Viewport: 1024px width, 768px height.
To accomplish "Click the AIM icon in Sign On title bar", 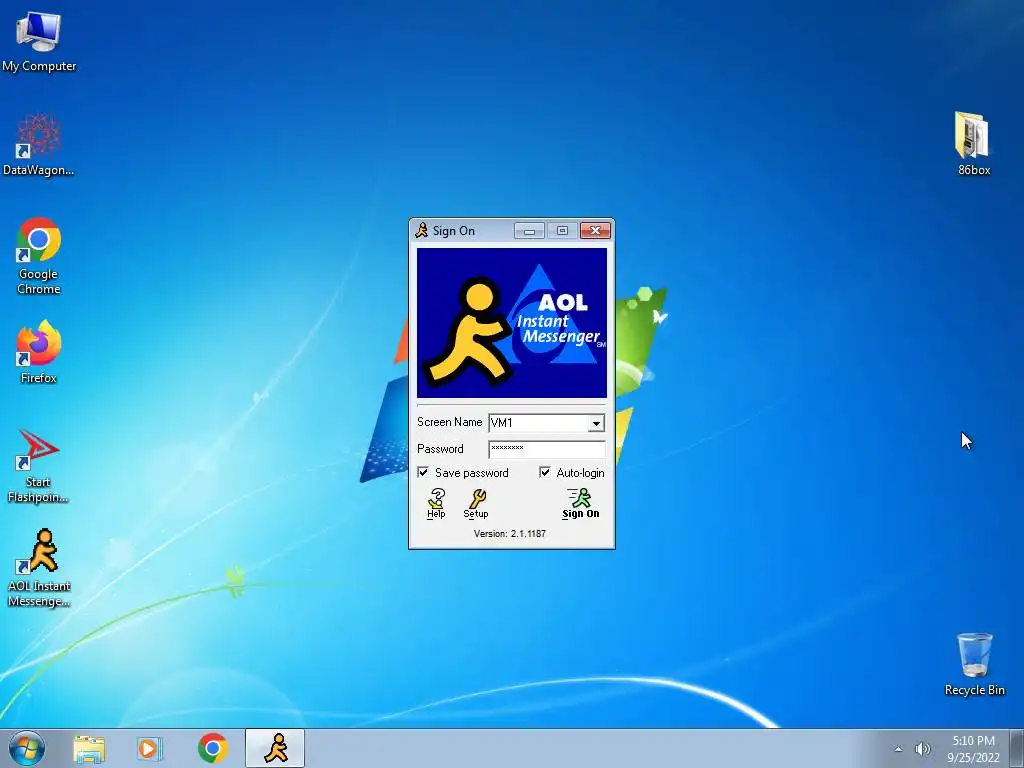I will click(422, 231).
